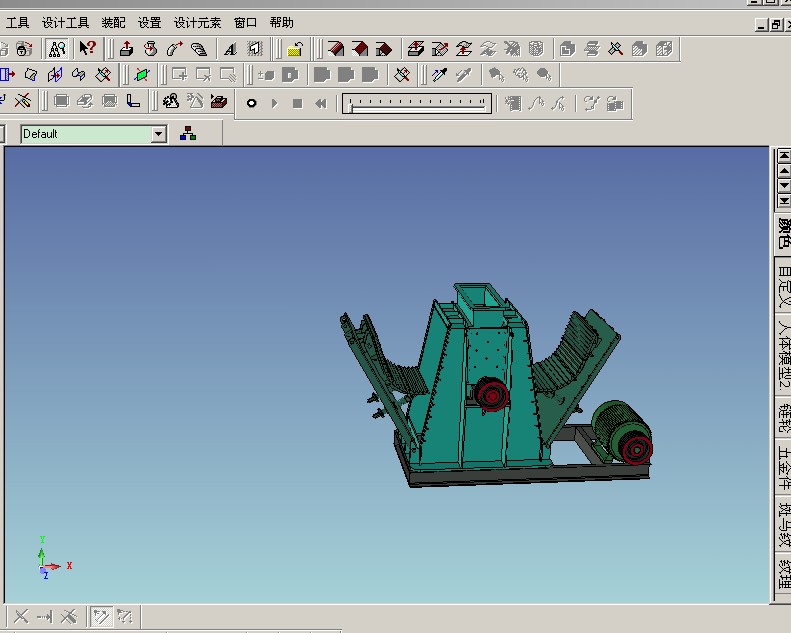Image resolution: width=791 pixels, height=633 pixels.
Task: Jump to last catalog tab arrow
Action: pos(783,202)
